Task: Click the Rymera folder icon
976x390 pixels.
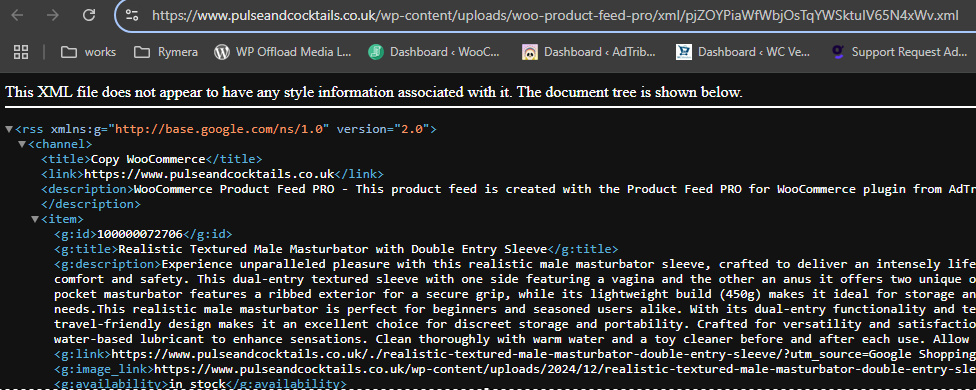Action: click(x=142, y=52)
